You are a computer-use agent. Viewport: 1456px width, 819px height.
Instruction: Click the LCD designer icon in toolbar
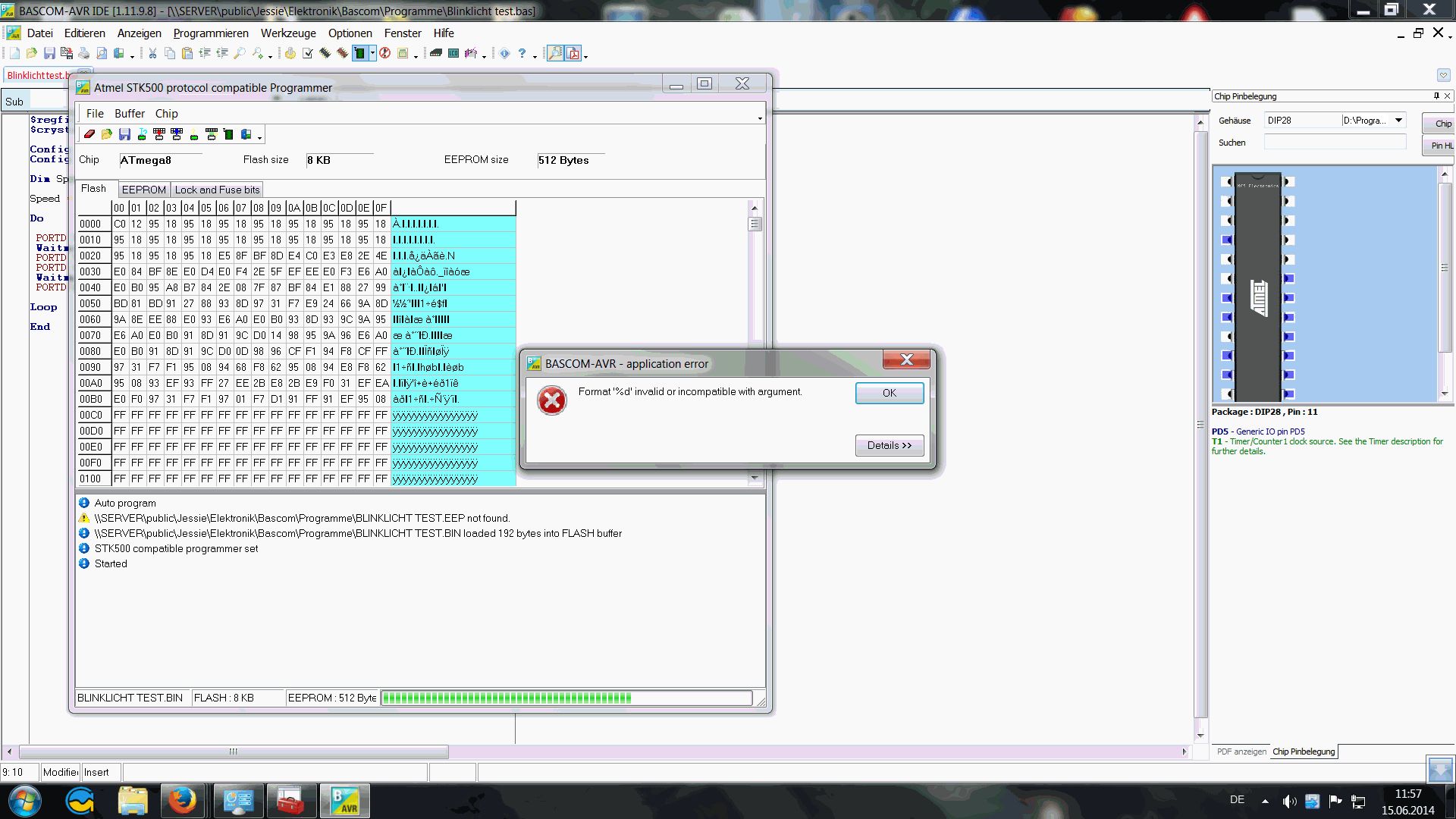coord(453,53)
